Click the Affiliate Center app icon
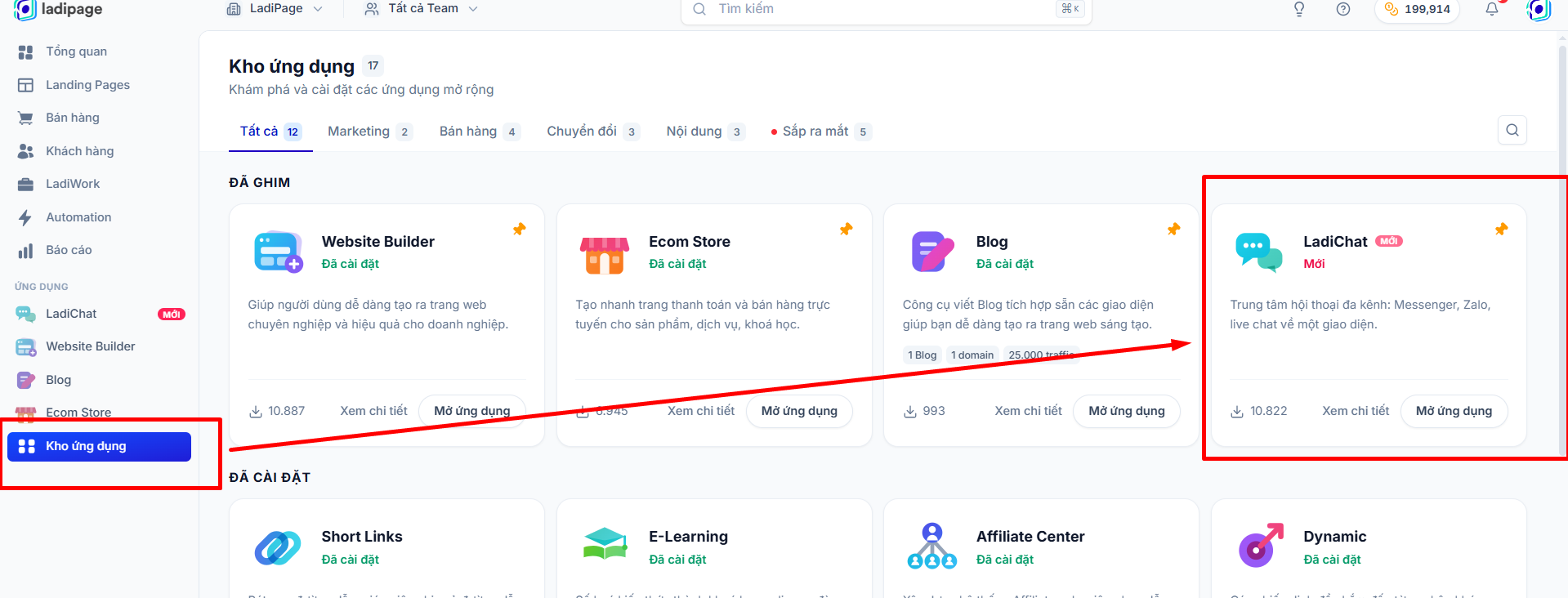 click(932, 546)
